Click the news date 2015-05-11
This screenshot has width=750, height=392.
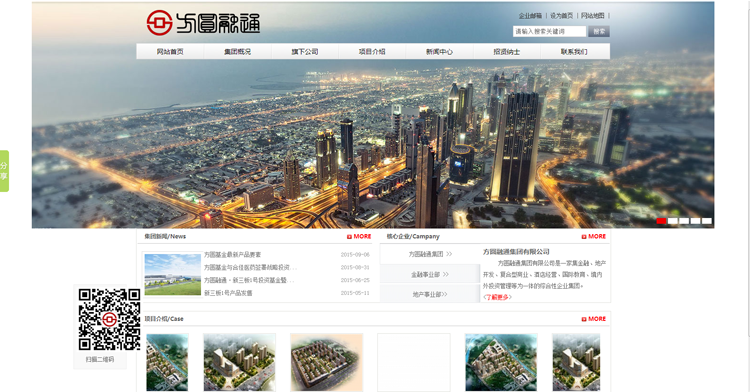tap(355, 293)
